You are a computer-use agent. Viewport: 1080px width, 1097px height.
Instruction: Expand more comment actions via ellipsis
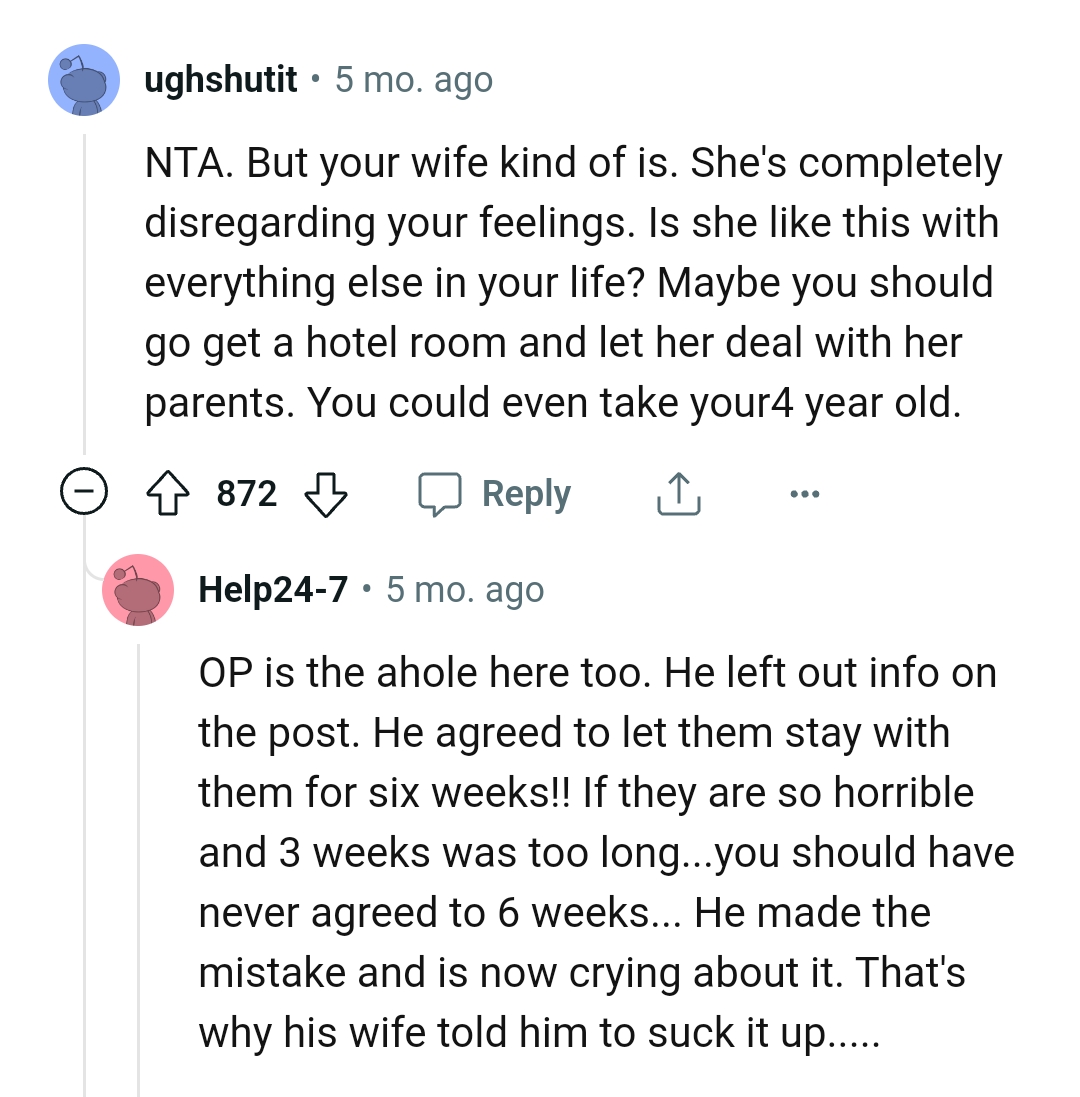point(806,492)
